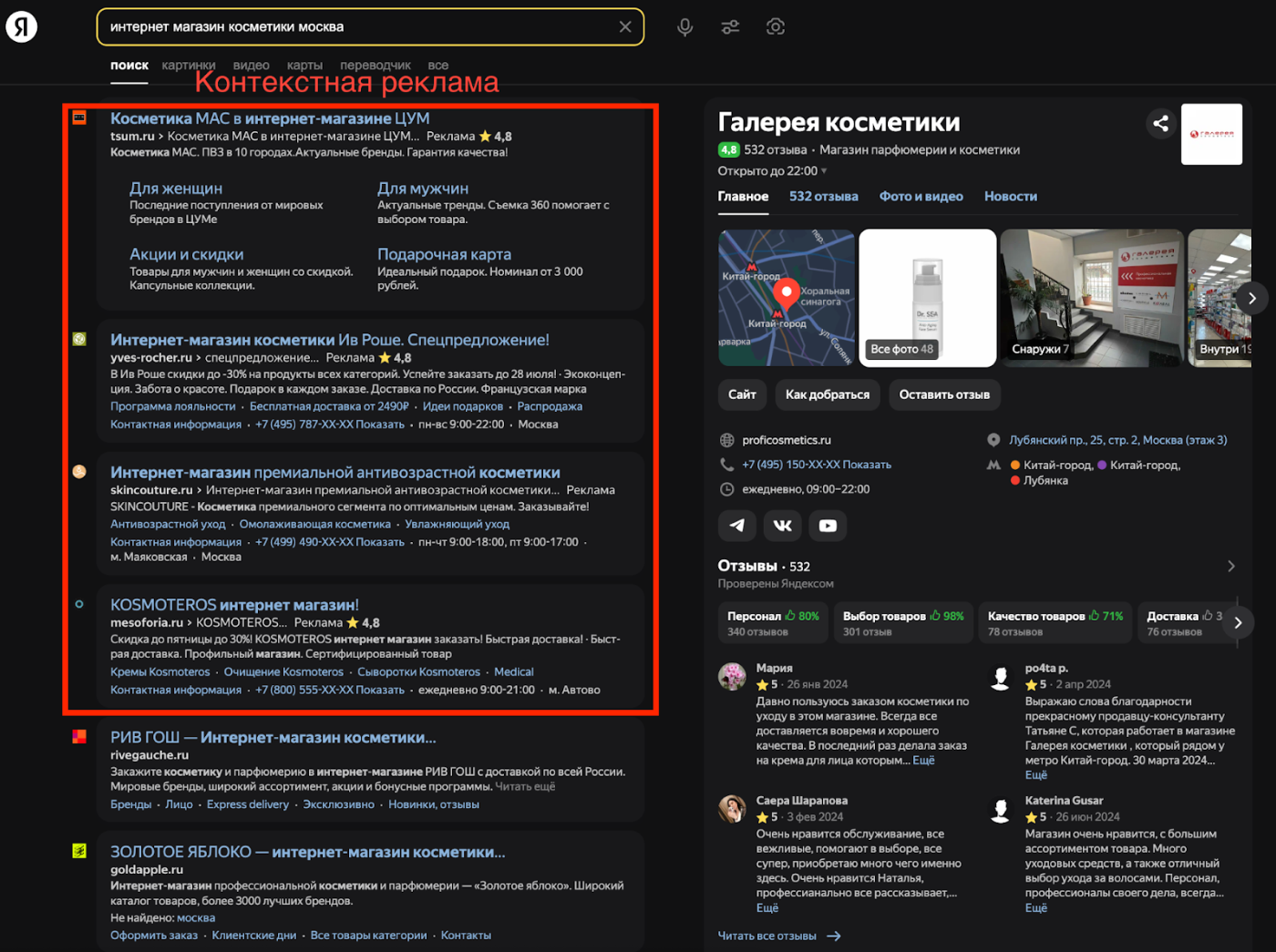Open the Yandex home logo
This screenshot has height=952, width=1276.
coord(22,27)
